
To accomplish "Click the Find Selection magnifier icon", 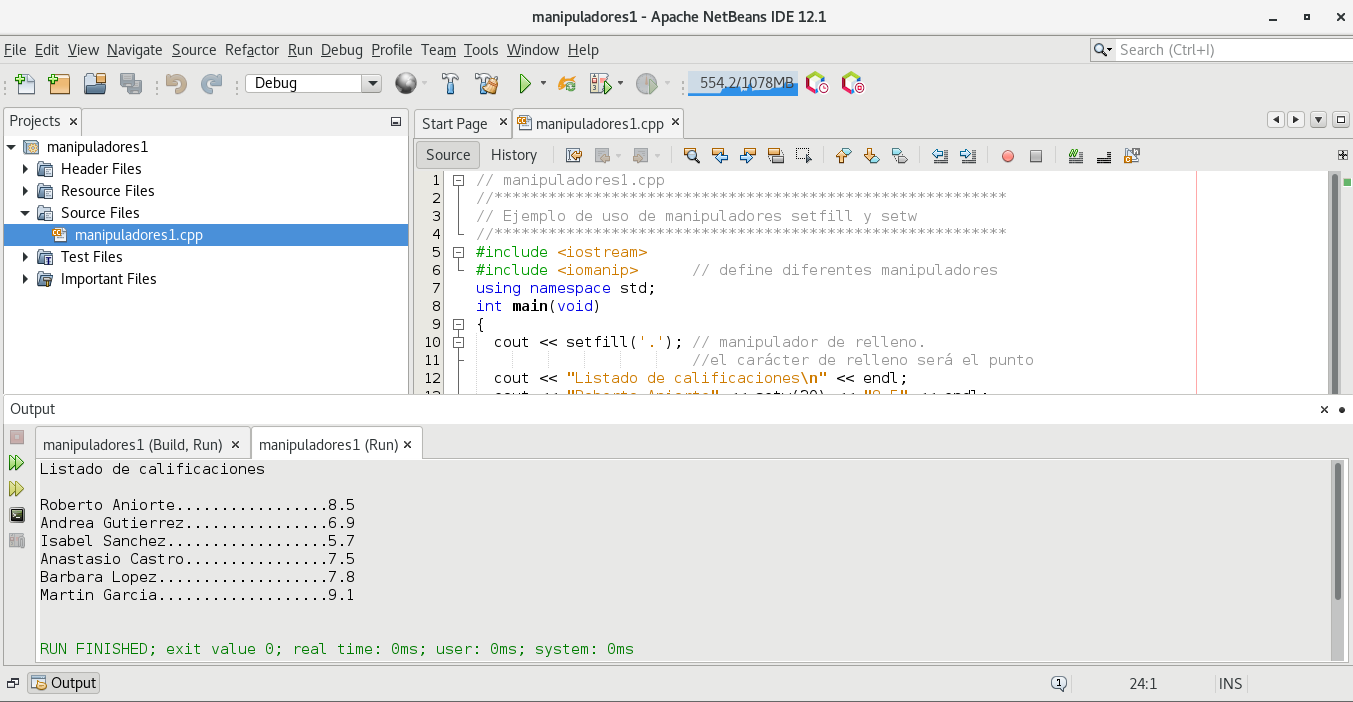I will pos(691,155).
